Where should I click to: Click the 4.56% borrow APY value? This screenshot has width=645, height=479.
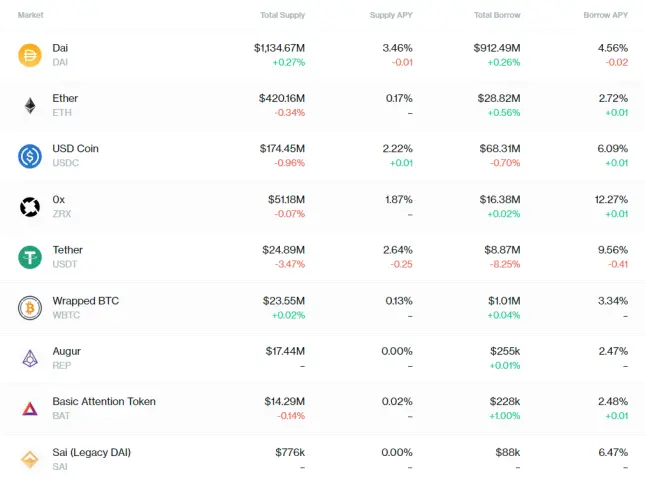click(613, 48)
